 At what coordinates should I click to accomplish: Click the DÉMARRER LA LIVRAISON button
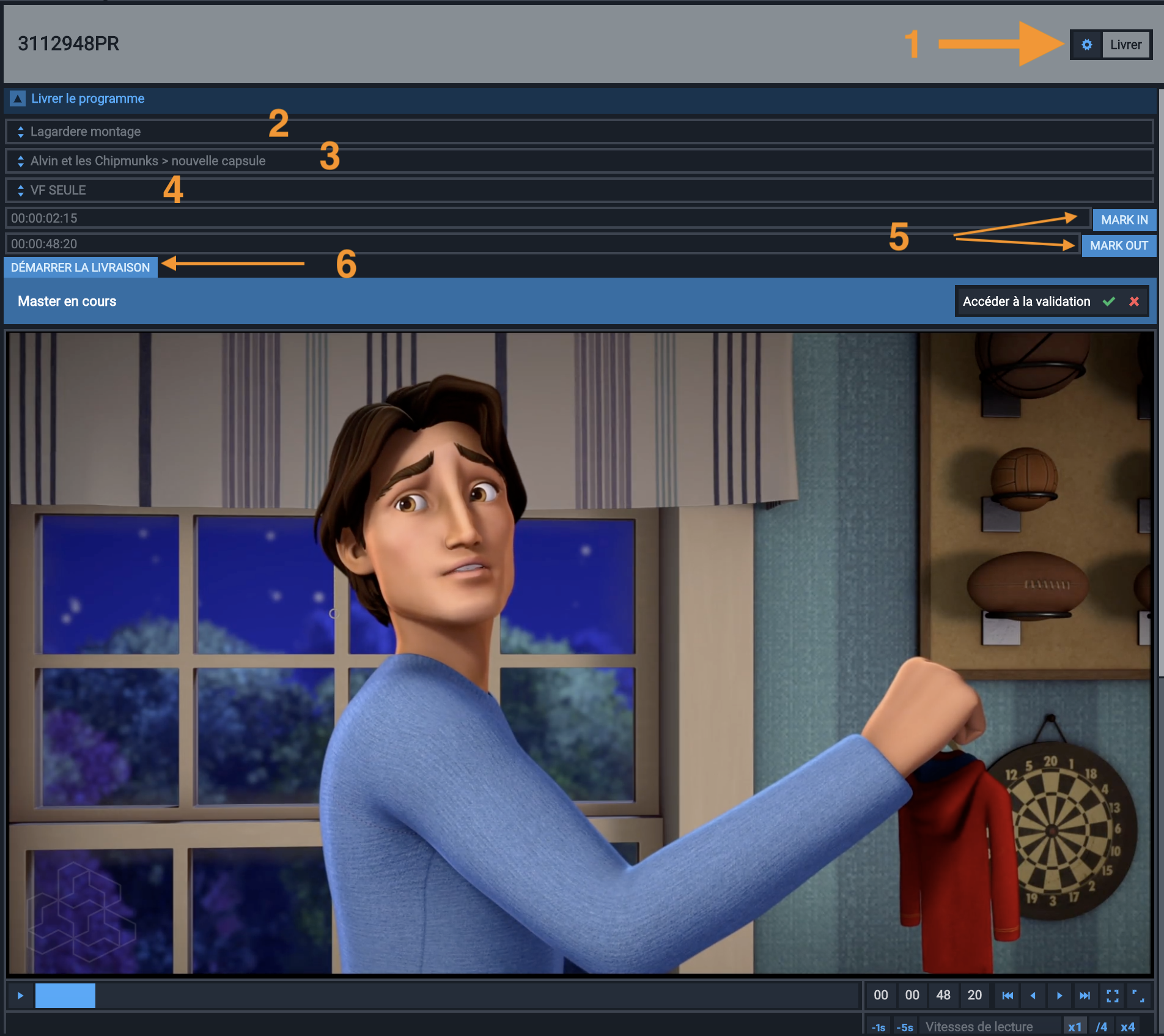click(x=80, y=267)
